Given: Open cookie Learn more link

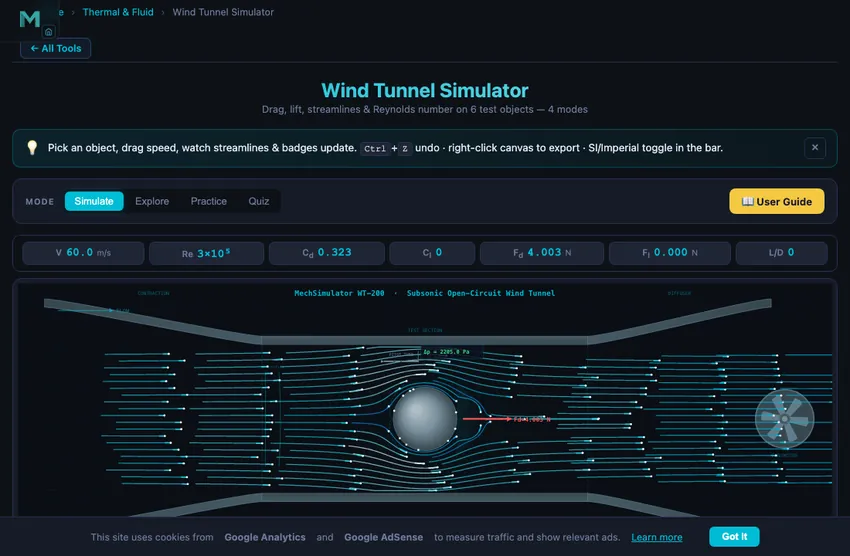Looking at the screenshot, I should (656, 537).
